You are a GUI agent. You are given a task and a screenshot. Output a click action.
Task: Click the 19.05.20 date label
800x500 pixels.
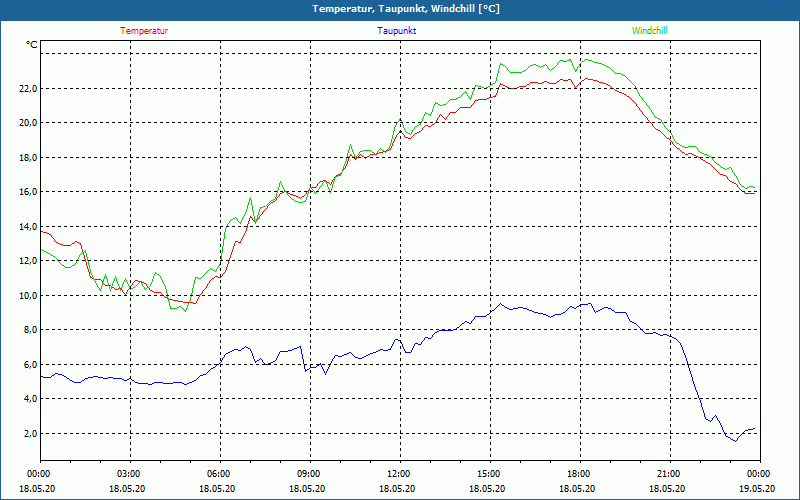tap(757, 488)
